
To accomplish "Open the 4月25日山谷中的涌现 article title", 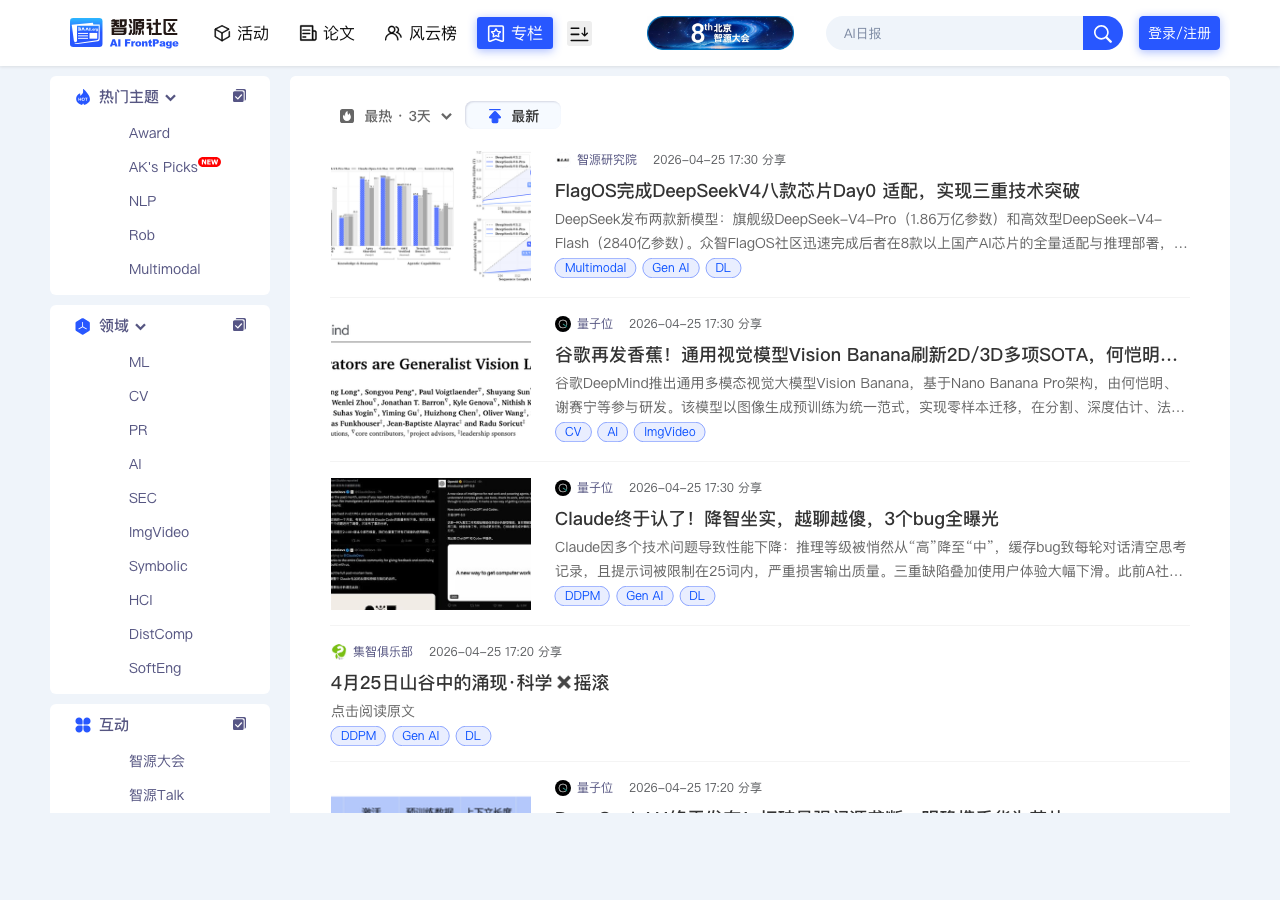I will 470,683.
